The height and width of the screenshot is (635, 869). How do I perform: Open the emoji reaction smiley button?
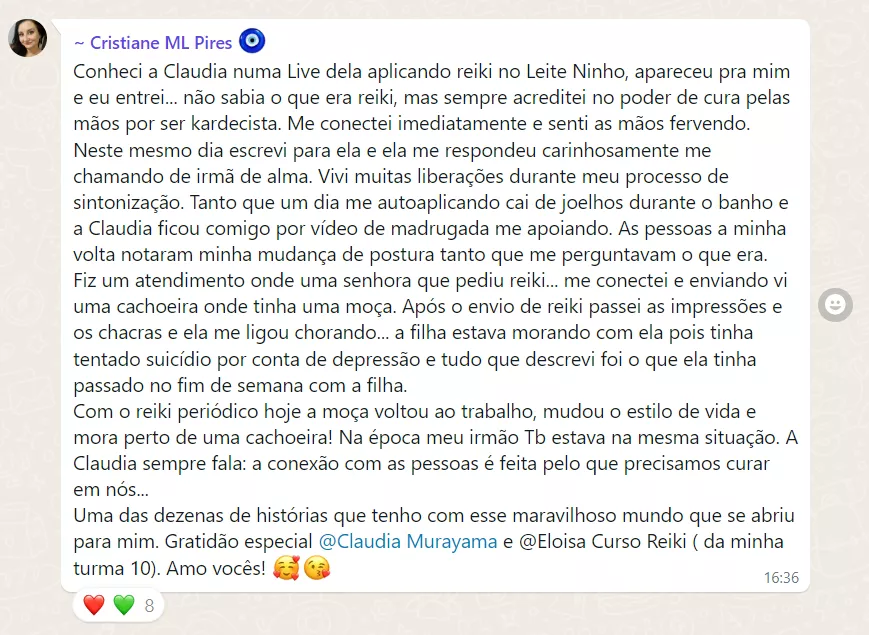pyautogui.click(x=835, y=304)
